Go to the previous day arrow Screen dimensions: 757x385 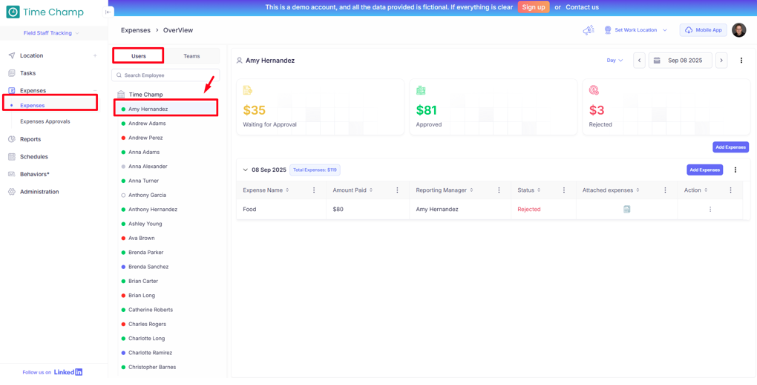click(x=639, y=60)
